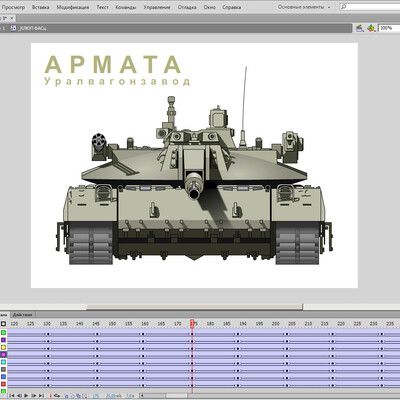The image size is (400, 400).
Task: Click frame 200 on the timeline ruler
Action: click(x=275, y=324)
